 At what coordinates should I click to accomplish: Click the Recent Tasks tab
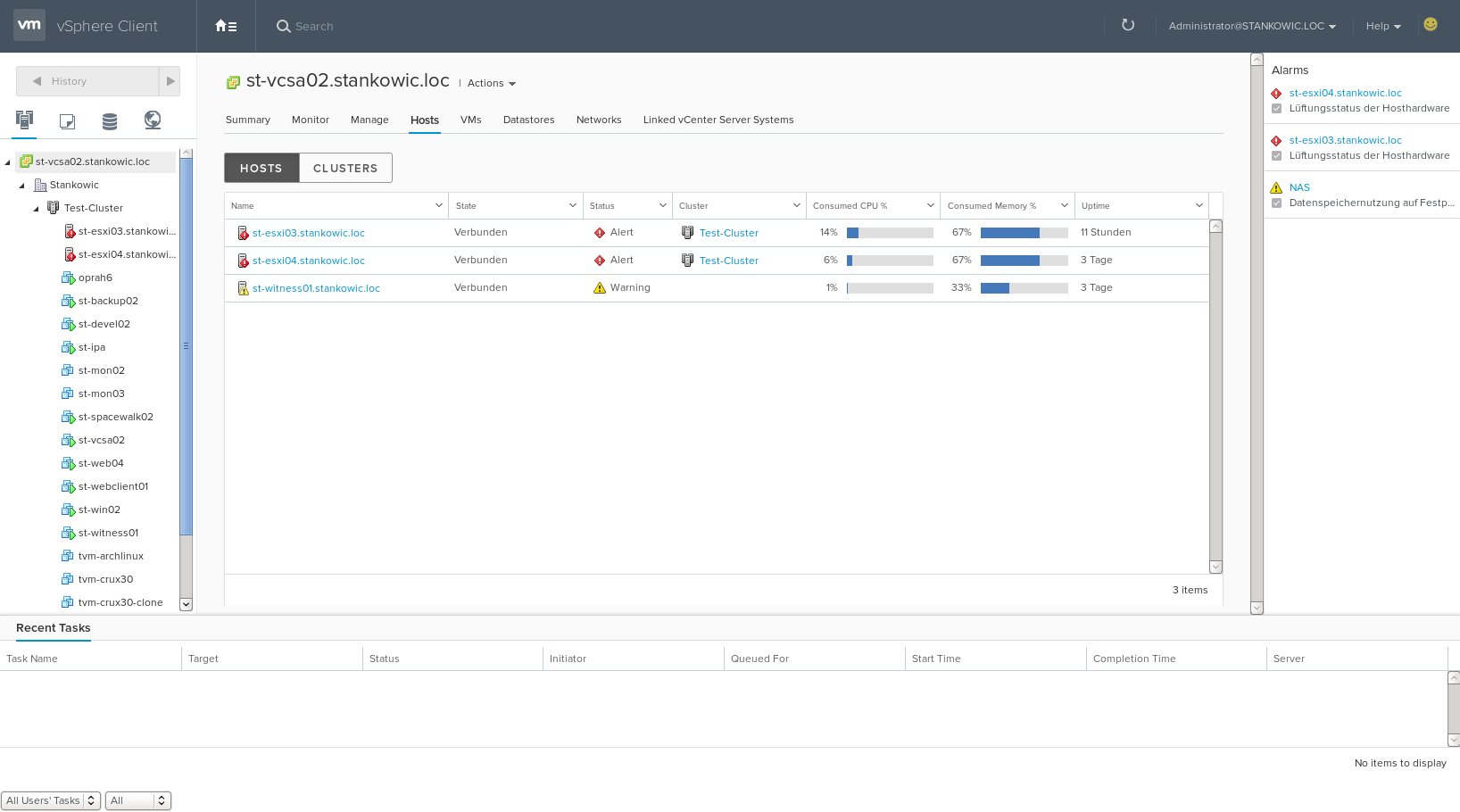(x=54, y=628)
